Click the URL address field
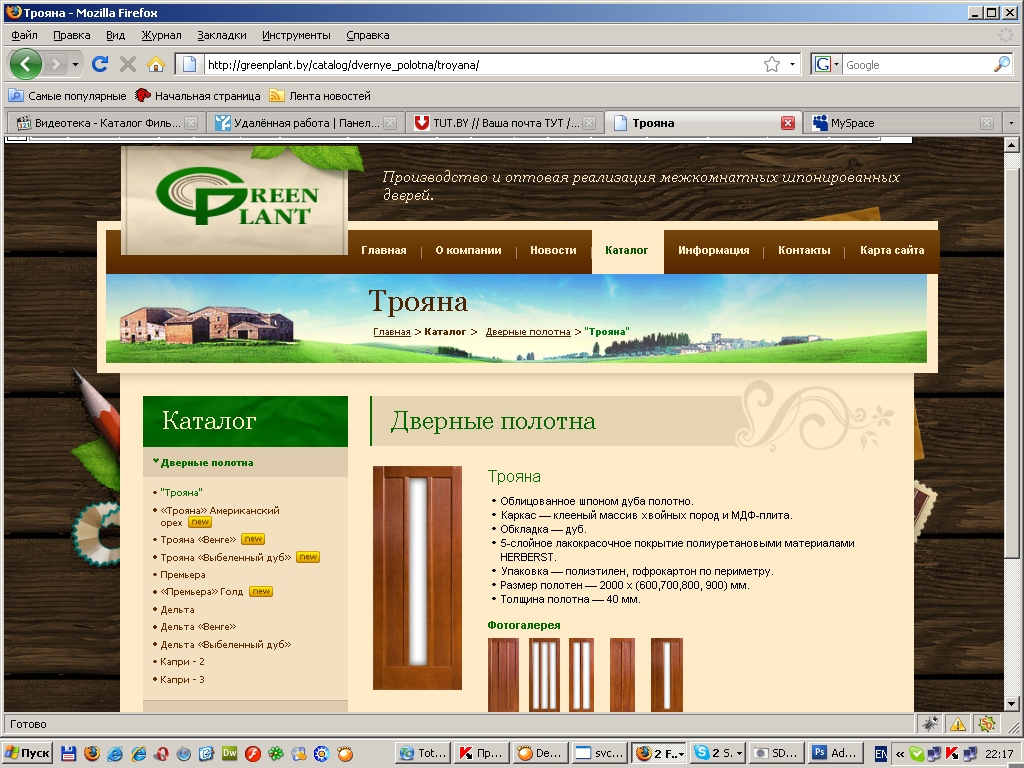This screenshot has height=768, width=1024. pos(483,65)
